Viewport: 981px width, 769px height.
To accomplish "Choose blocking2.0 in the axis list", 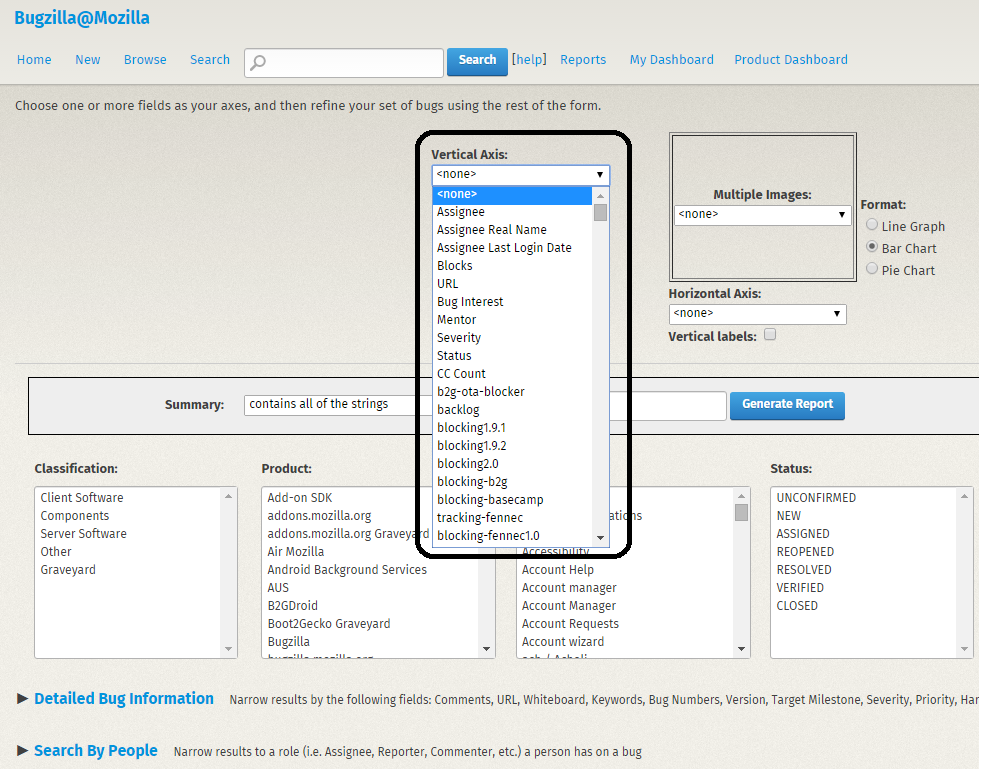I will (x=512, y=464).
